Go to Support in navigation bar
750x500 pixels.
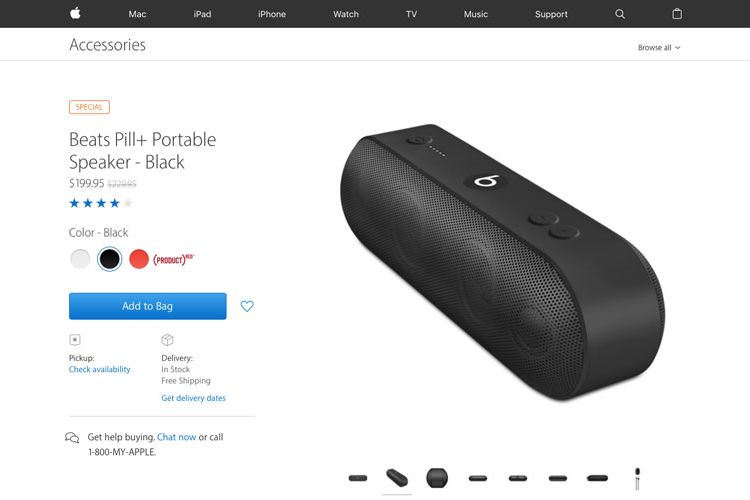551,14
